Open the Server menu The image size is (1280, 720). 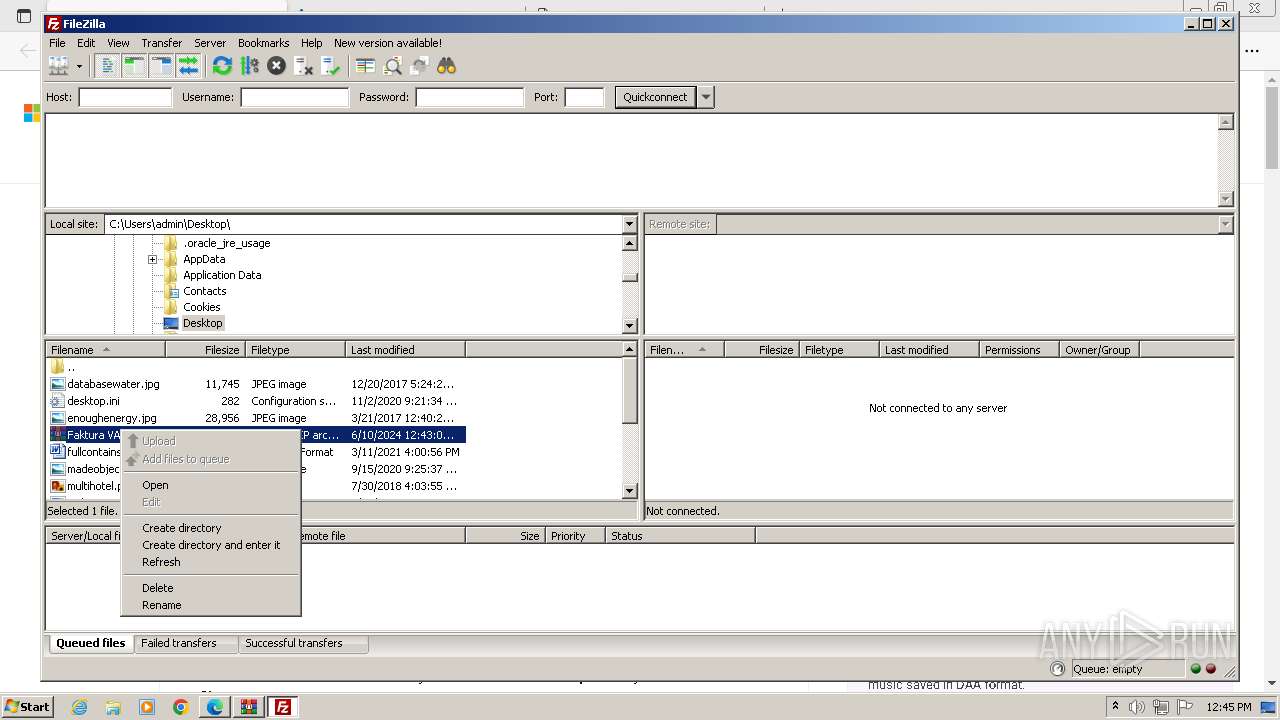click(x=209, y=43)
